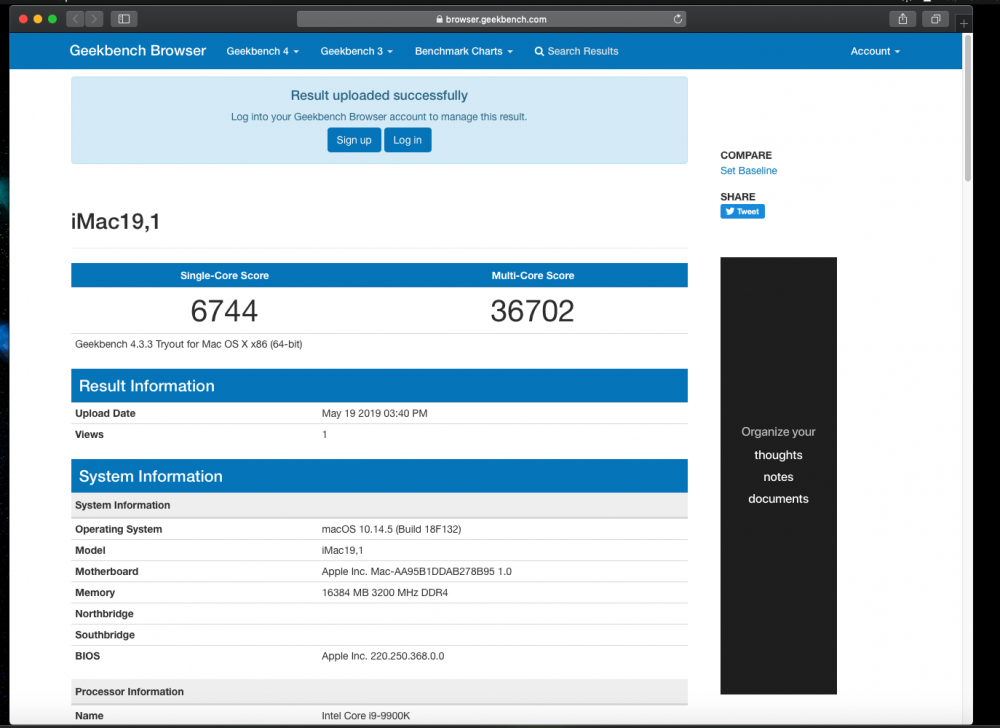
Task: Open the Safari share icon
Action: 902,19
